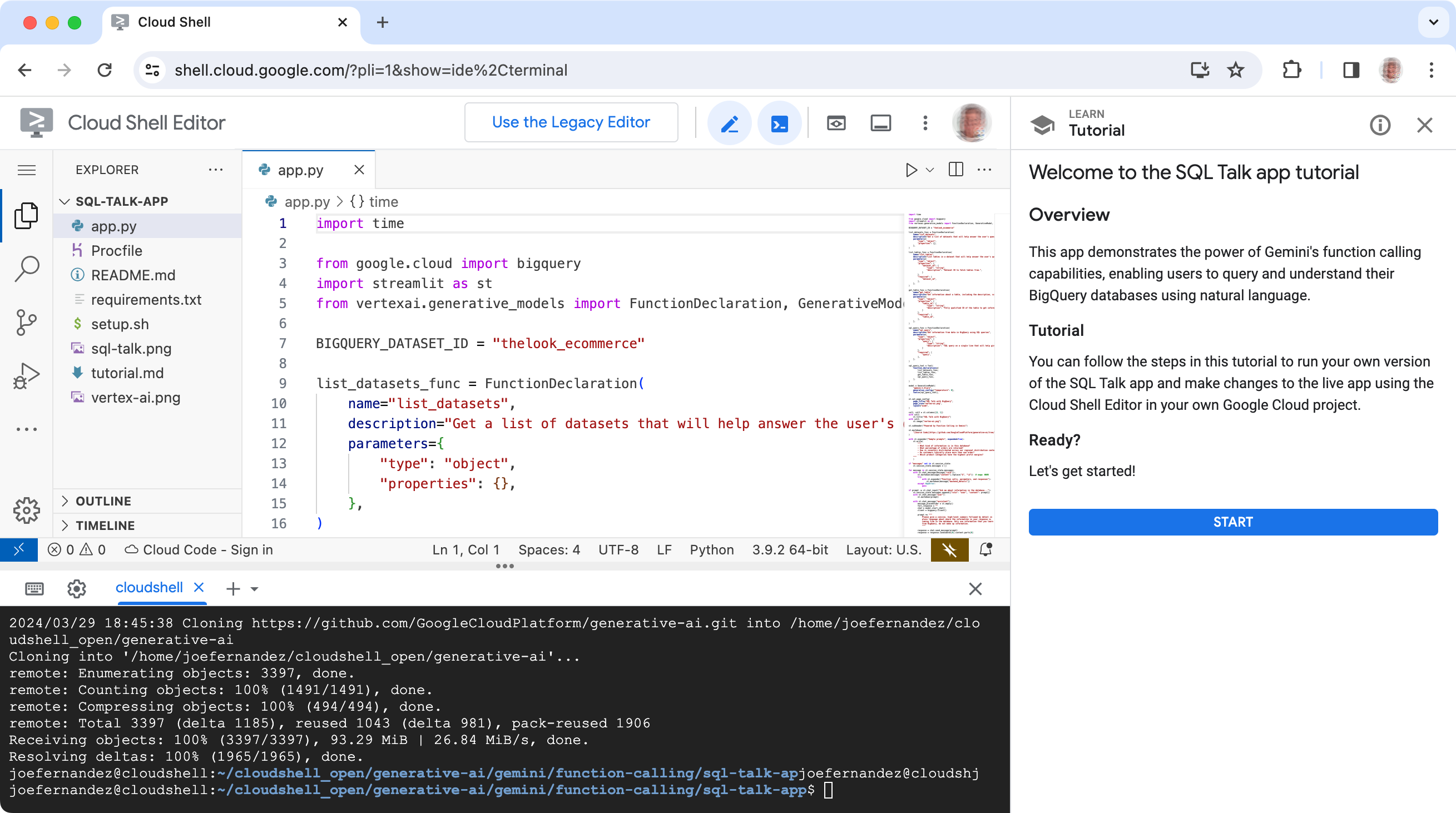Click the SQL-TALK-APP folder to collapse
This screenshot has height=813, width=1456.
[x=122, y=201]
